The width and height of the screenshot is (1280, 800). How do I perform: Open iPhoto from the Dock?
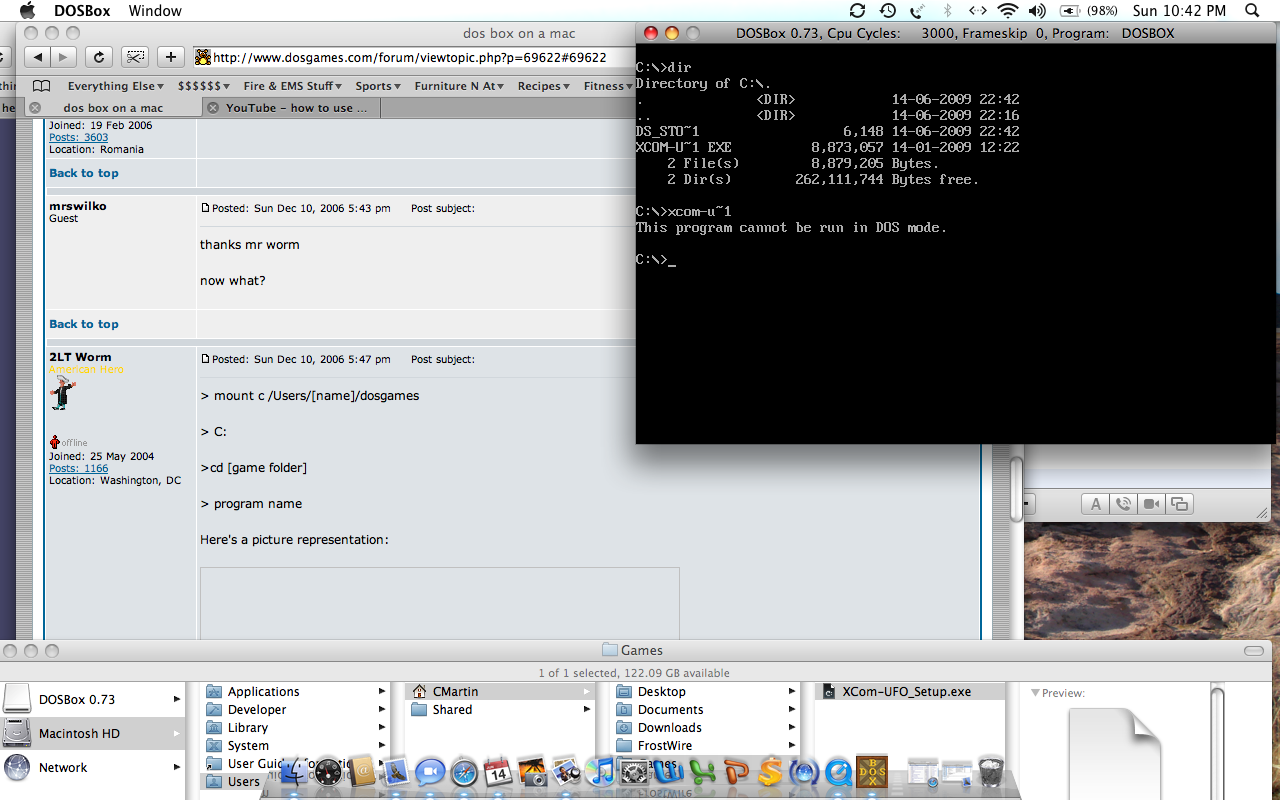(532, 771)
